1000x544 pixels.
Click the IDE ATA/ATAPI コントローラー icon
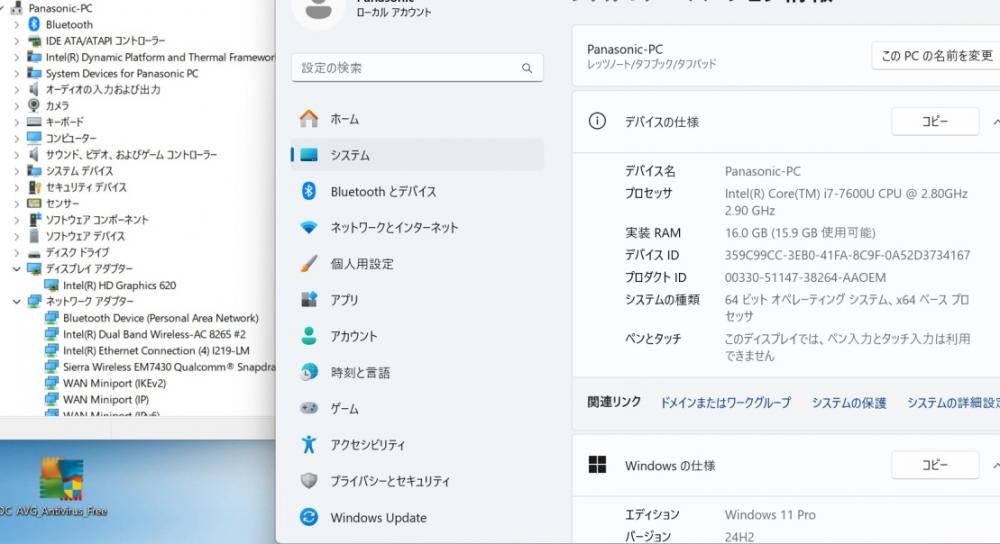(x=34, y=41)
